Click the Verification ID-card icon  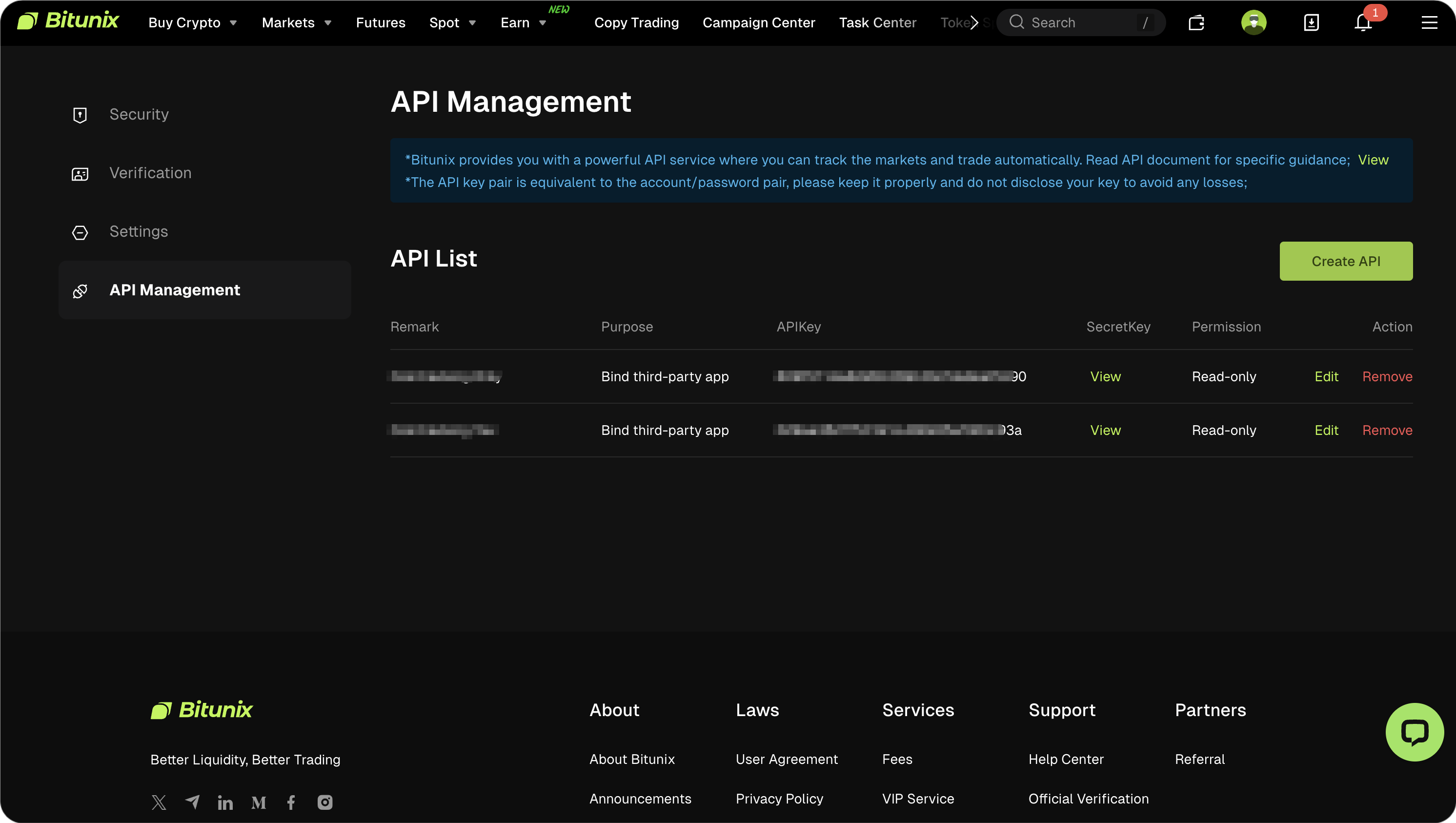(80, 174)
